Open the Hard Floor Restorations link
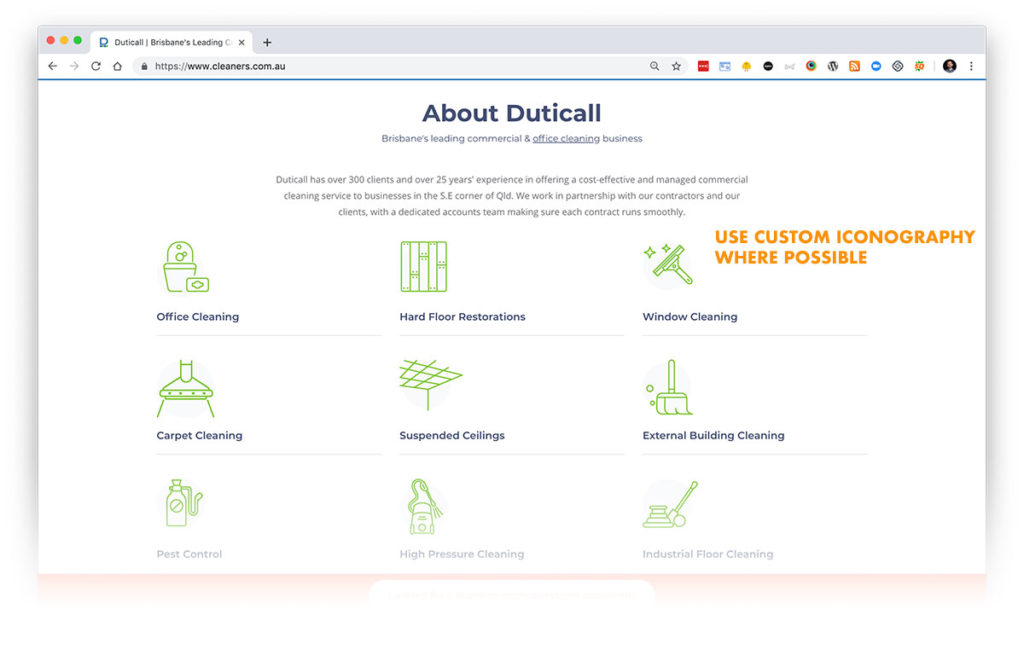1024x667 pixels. click(x=462, y=317)
